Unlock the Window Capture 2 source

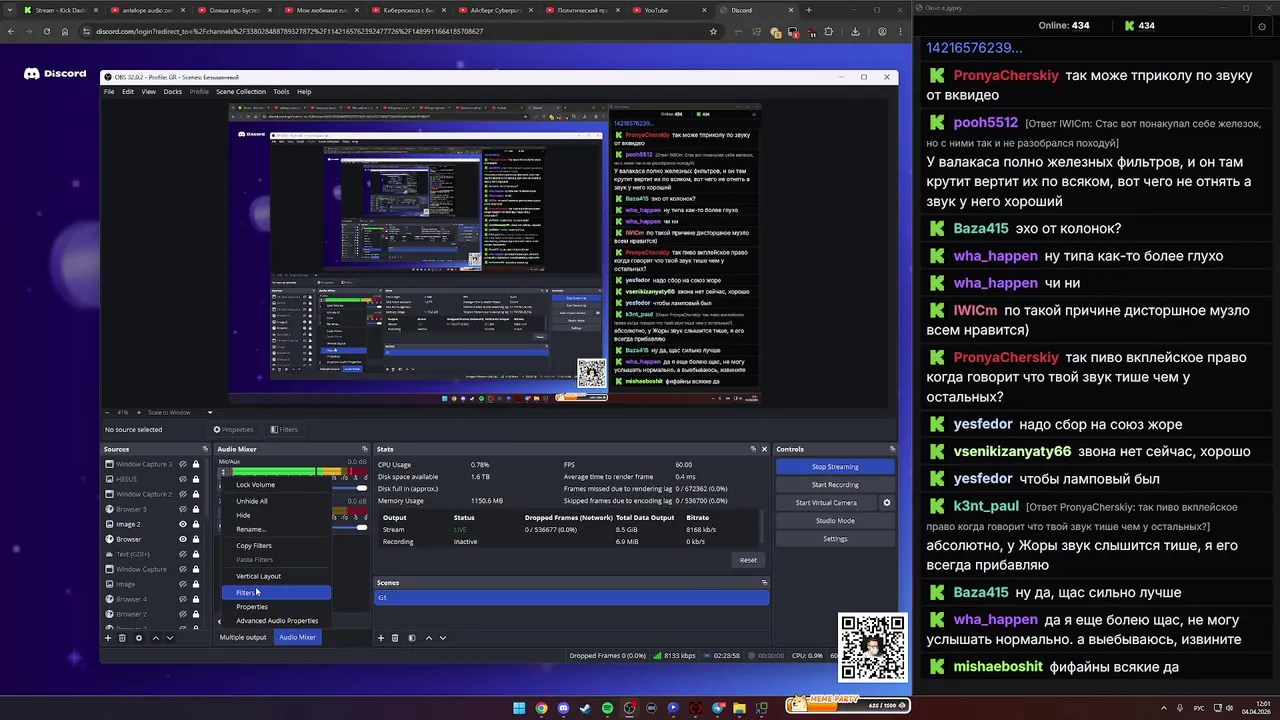tap(196, 494)
